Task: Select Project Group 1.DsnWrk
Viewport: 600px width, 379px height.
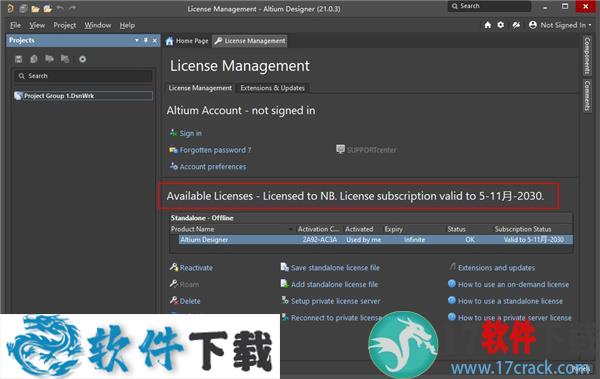Action: pos(83,96)
